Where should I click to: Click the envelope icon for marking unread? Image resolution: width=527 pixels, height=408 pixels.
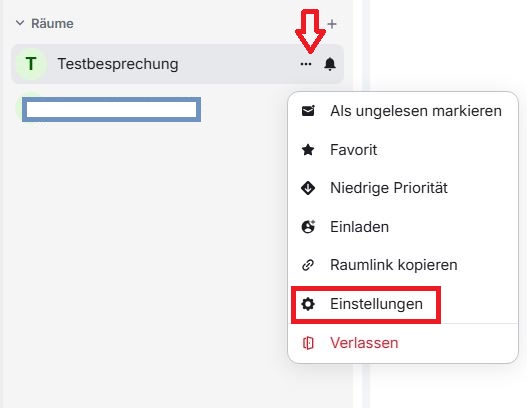[308, 111]
